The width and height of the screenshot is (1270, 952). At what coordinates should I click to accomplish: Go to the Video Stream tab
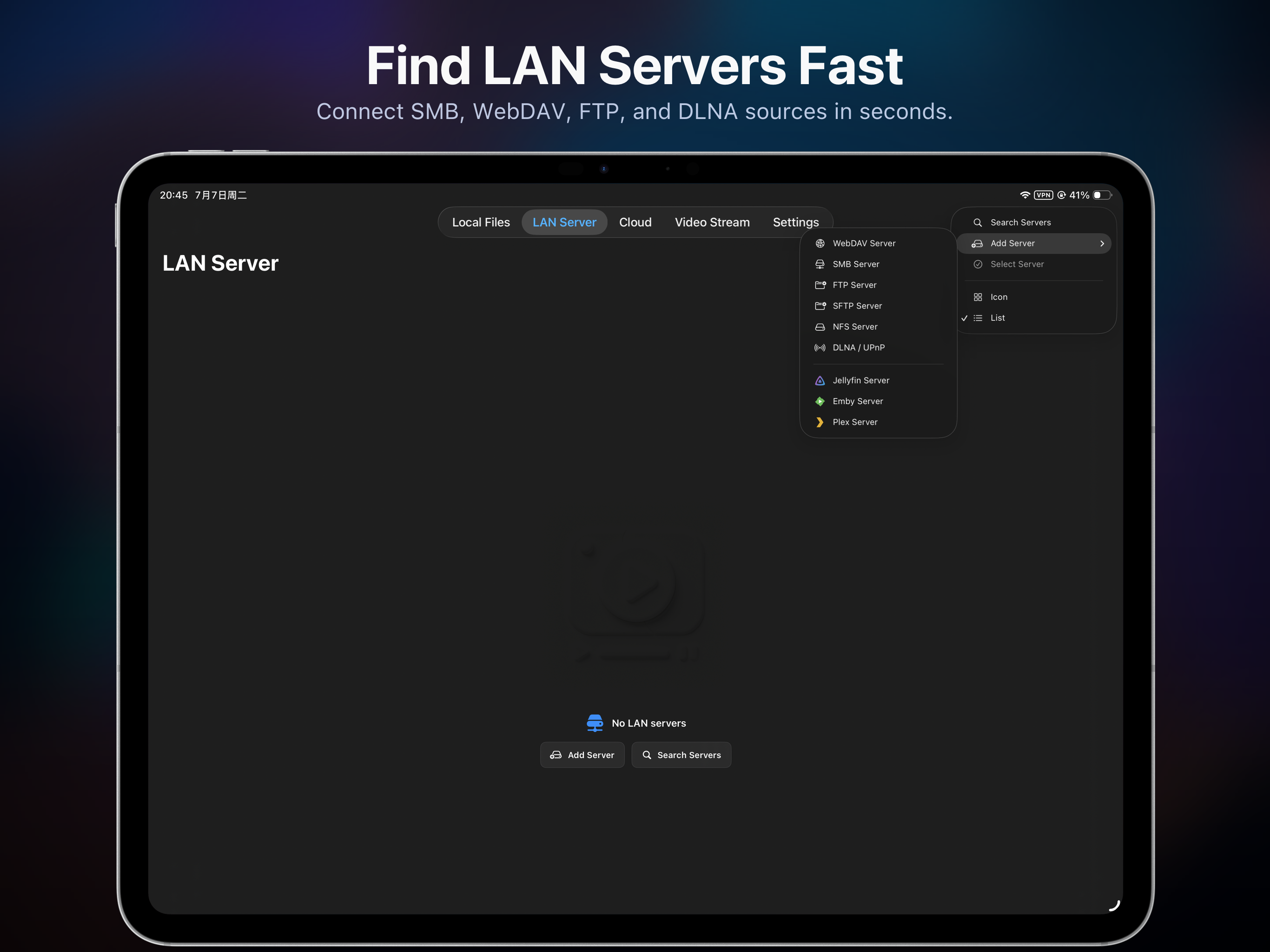pos(712,222)
